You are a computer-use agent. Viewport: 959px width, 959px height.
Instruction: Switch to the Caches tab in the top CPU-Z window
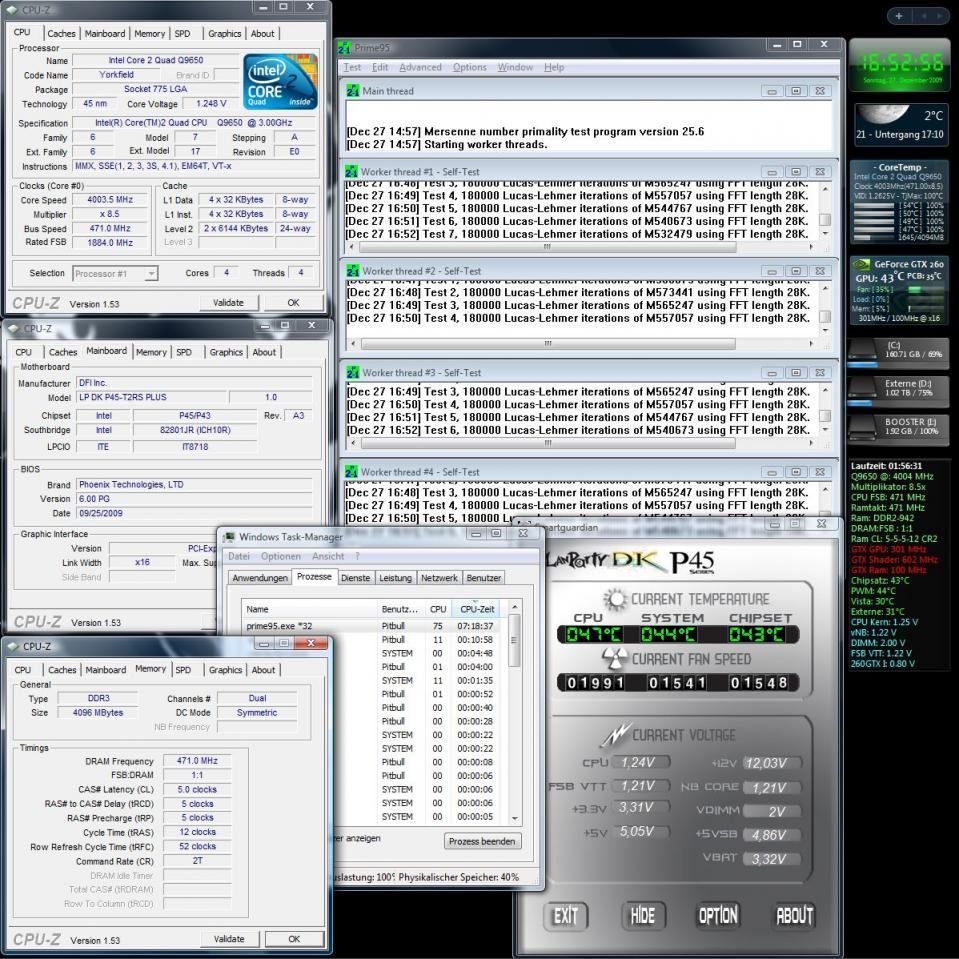click(62, 34)
